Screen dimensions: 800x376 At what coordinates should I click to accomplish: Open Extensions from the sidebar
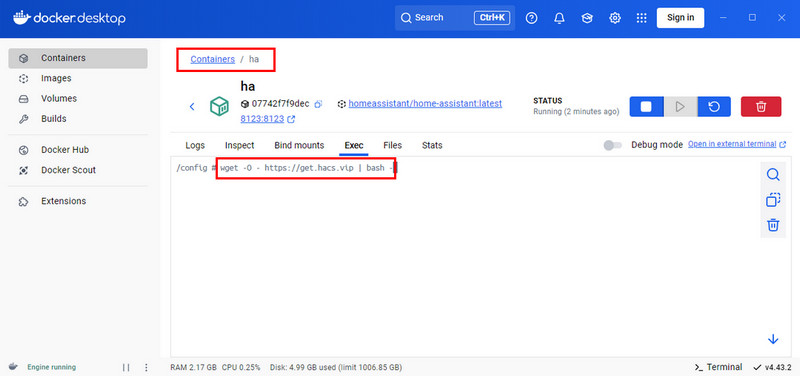(x=78, y=201)
